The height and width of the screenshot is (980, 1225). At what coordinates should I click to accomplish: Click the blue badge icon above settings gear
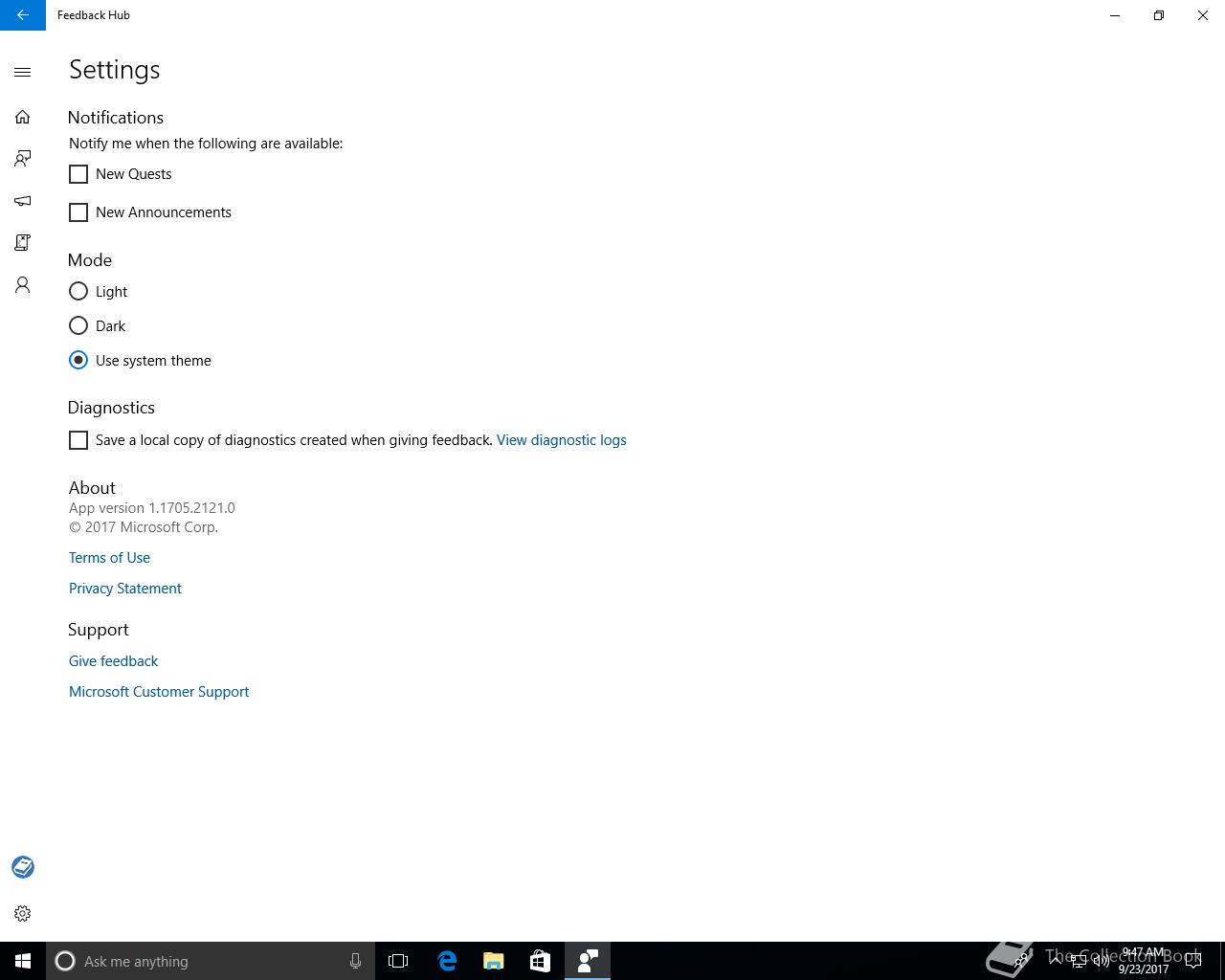point(23,867)
